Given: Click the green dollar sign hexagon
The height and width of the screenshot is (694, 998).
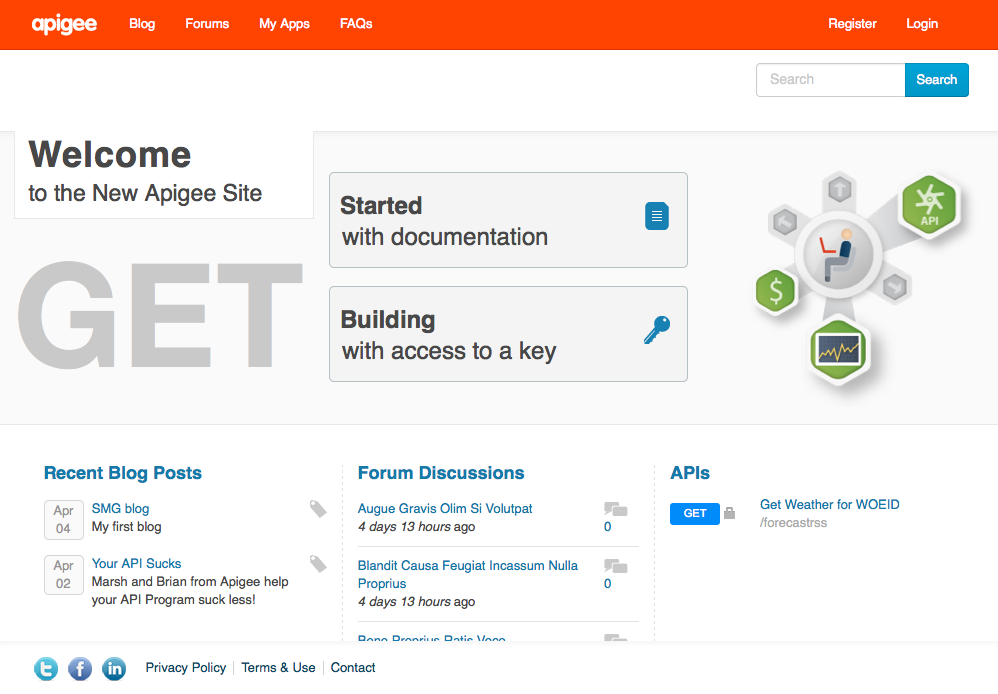Looking at the screenshot, I should point(776,292).
